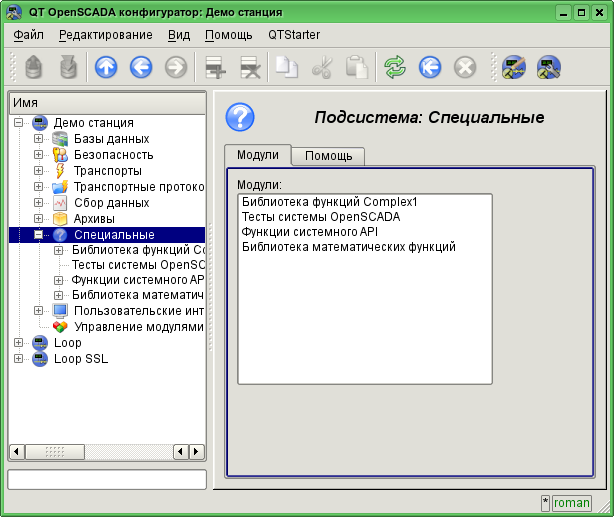Click the Транспорты lightning icon
The image size is (614, 517).
point(60,171)
